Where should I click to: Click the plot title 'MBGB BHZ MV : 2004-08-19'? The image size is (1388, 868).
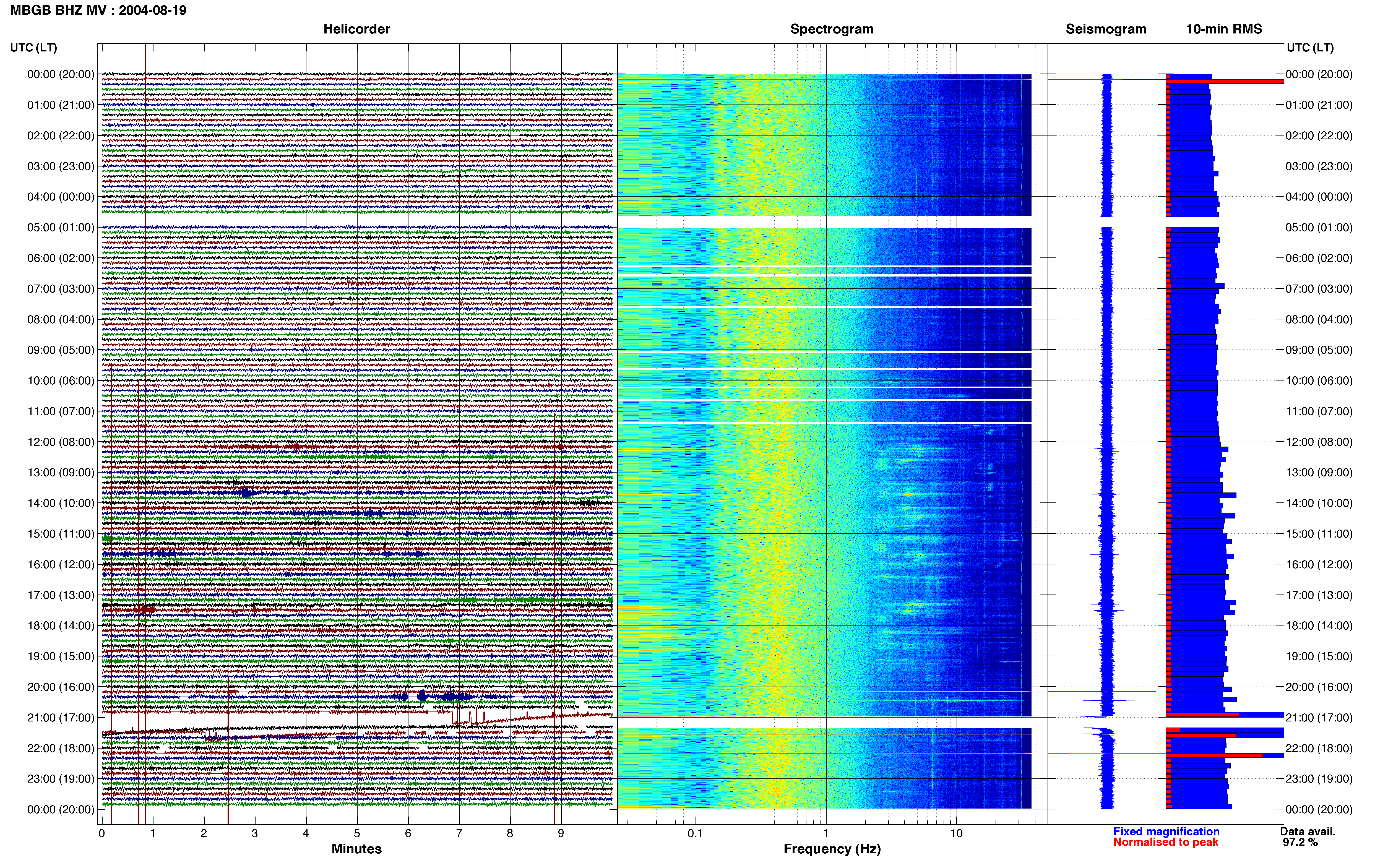[98, 10]
